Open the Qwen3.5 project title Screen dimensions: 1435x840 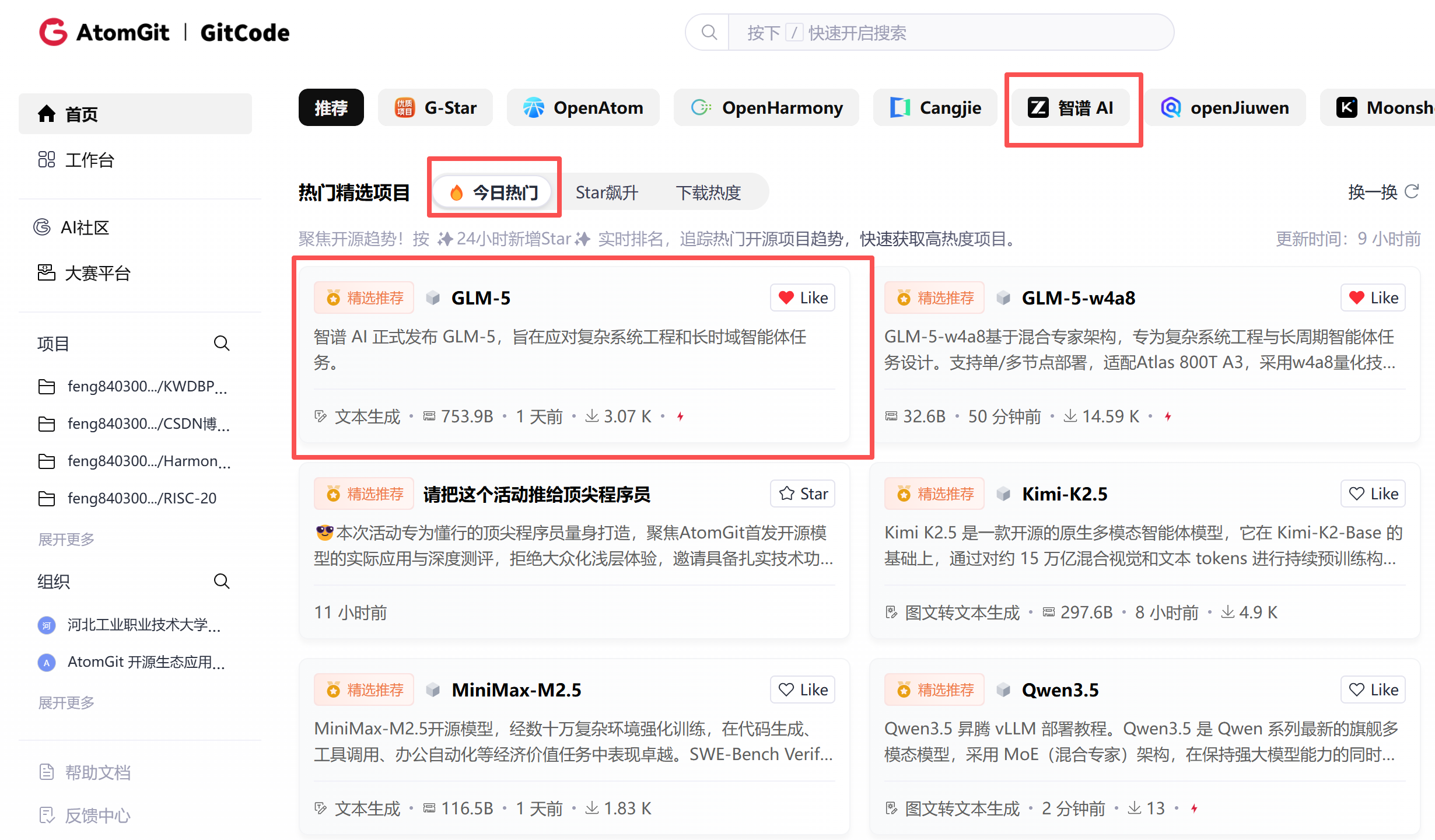[x=1060, y=690]
